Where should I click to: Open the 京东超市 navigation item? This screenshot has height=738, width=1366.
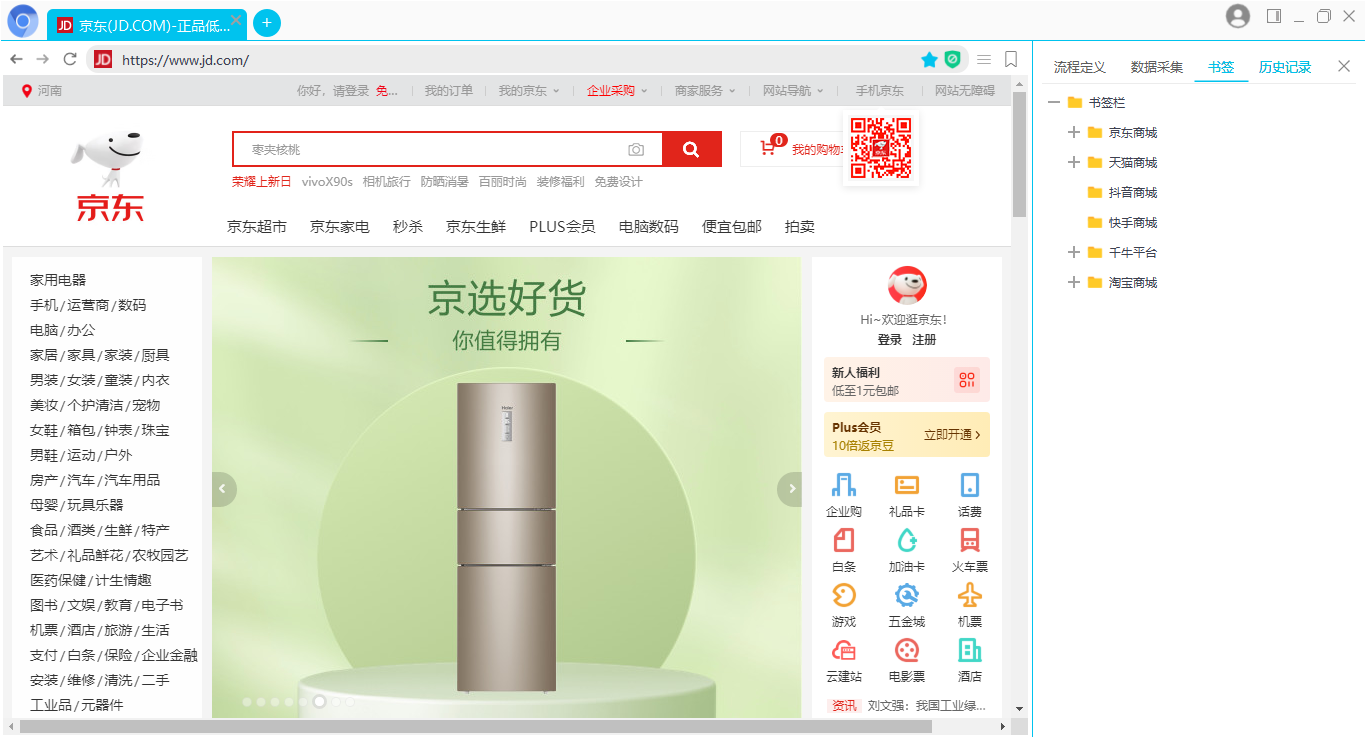pyautogui.click(x=257, y=227)
